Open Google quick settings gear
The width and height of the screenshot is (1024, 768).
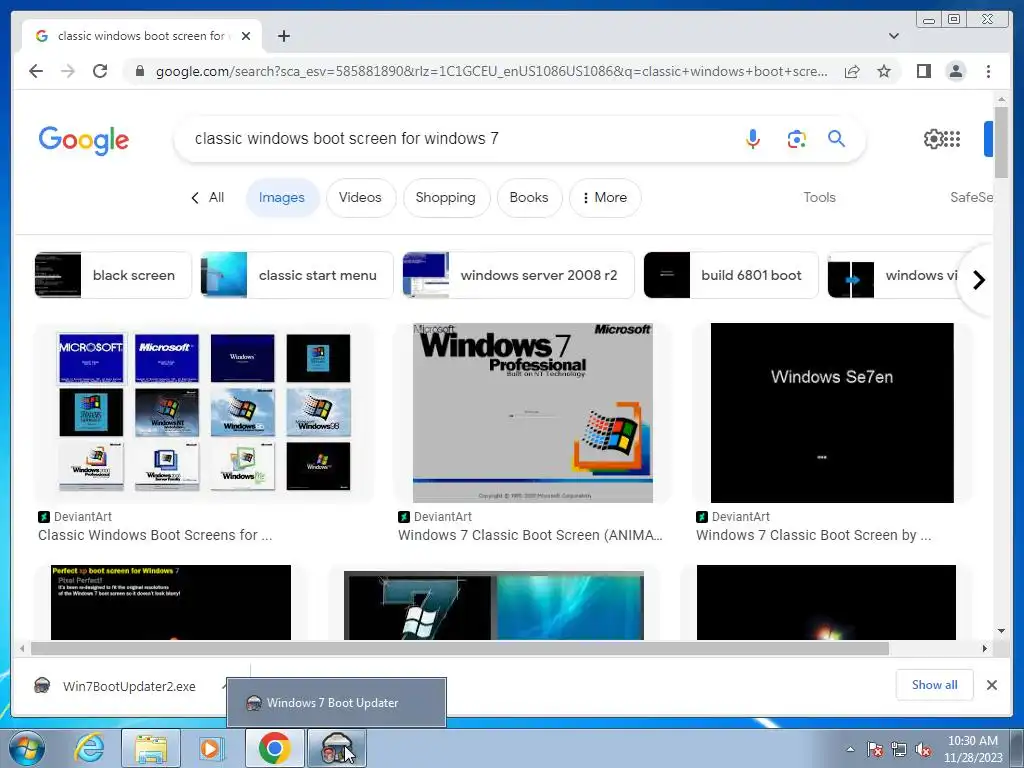pyautogui.click(x=933, y=138)
